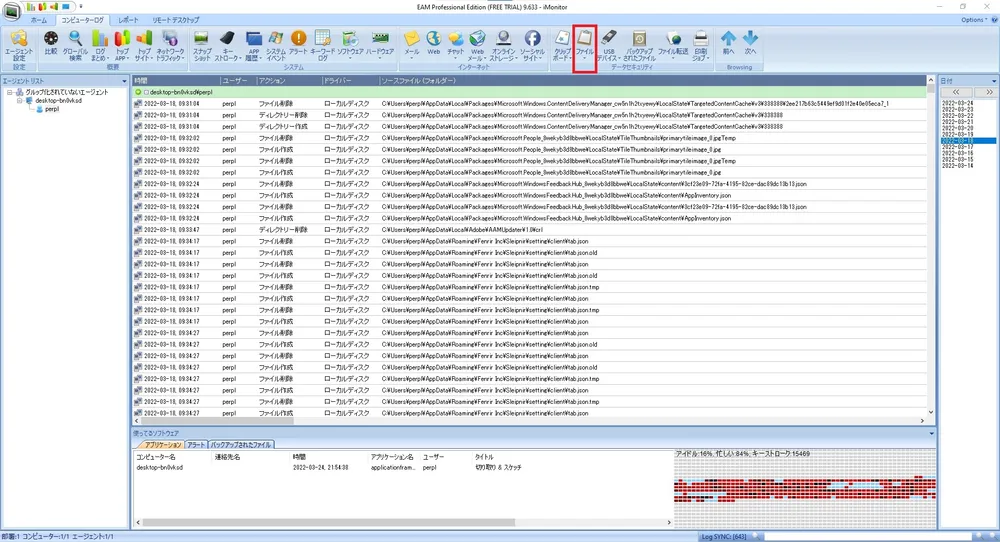Image resolution: width=1000 pixels, height=542 pixels.
Task: Open the Options dropdown menu
Action: pos(974,20)
